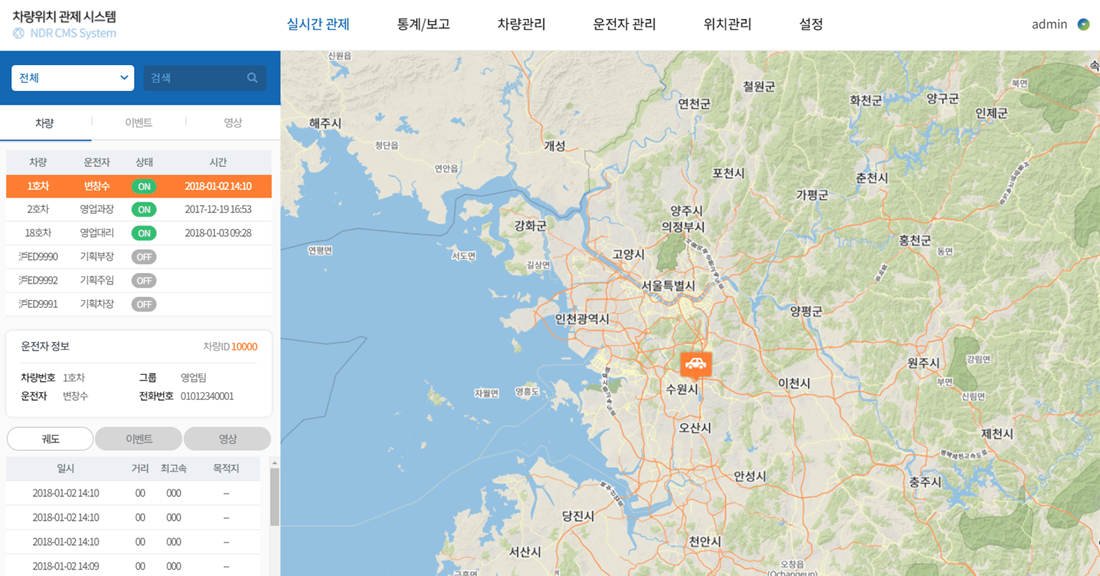
Task: Click the NDR CMS System globe logo
Action: (x=19, y=33)
